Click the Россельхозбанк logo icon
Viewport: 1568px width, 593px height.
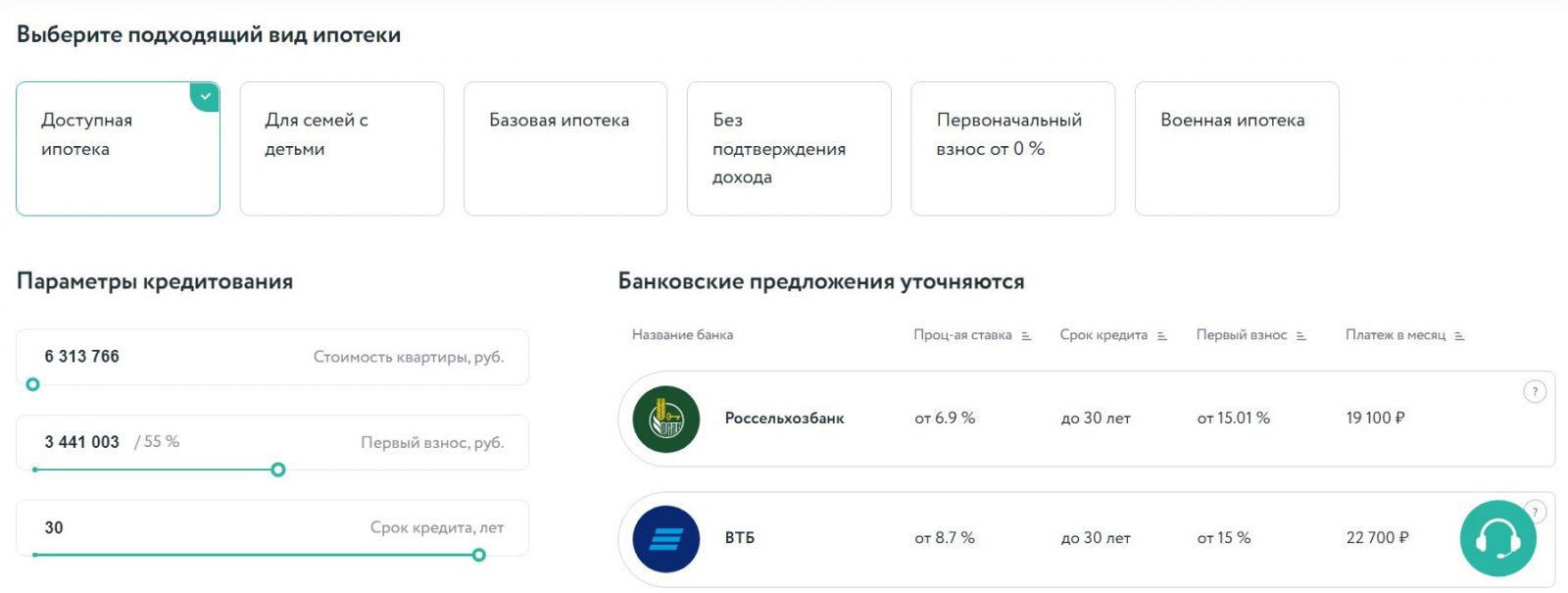click(x=666, y=420)
